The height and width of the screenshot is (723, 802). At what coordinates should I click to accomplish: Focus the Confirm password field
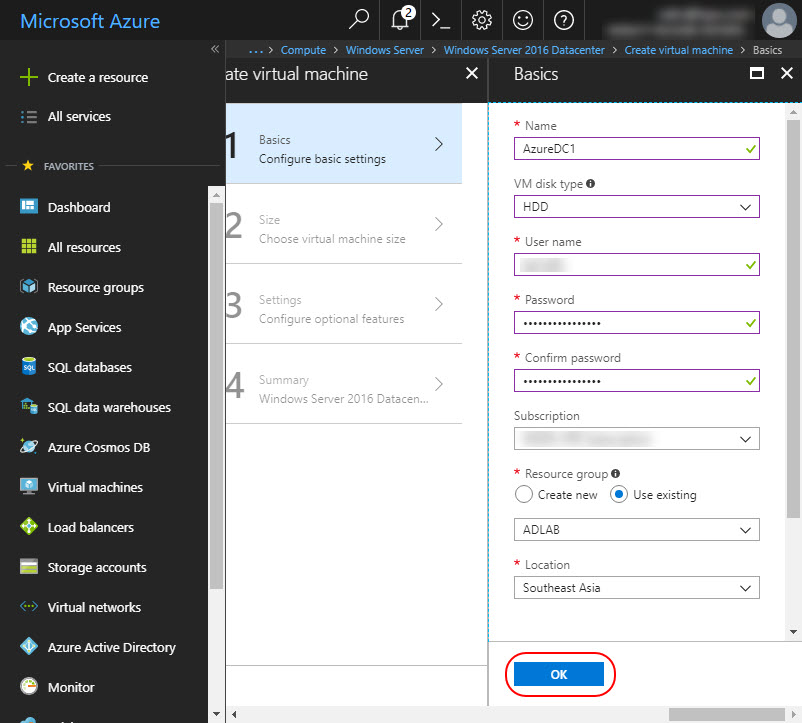pos(636,380)
